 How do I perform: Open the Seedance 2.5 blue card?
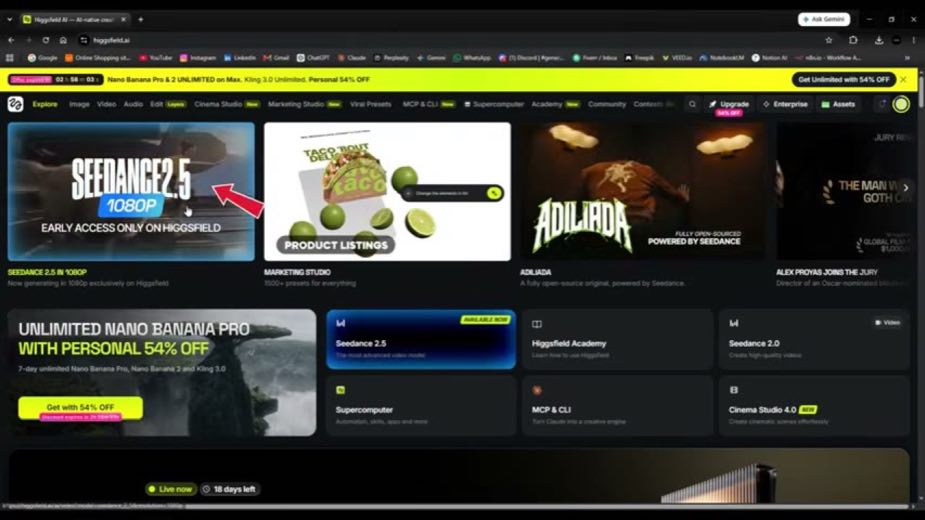click(421, 339)
